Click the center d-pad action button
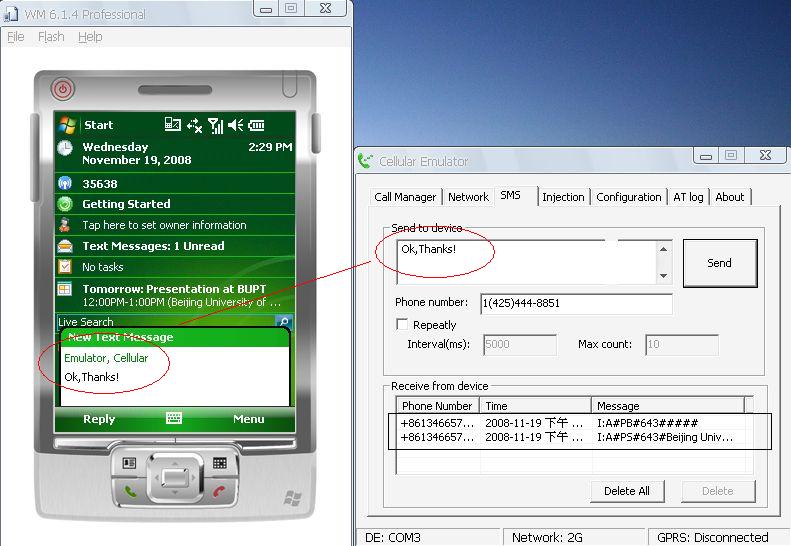The width and height of the screenshot is (791, 546). pyautogui.click(x=175, y=477)
